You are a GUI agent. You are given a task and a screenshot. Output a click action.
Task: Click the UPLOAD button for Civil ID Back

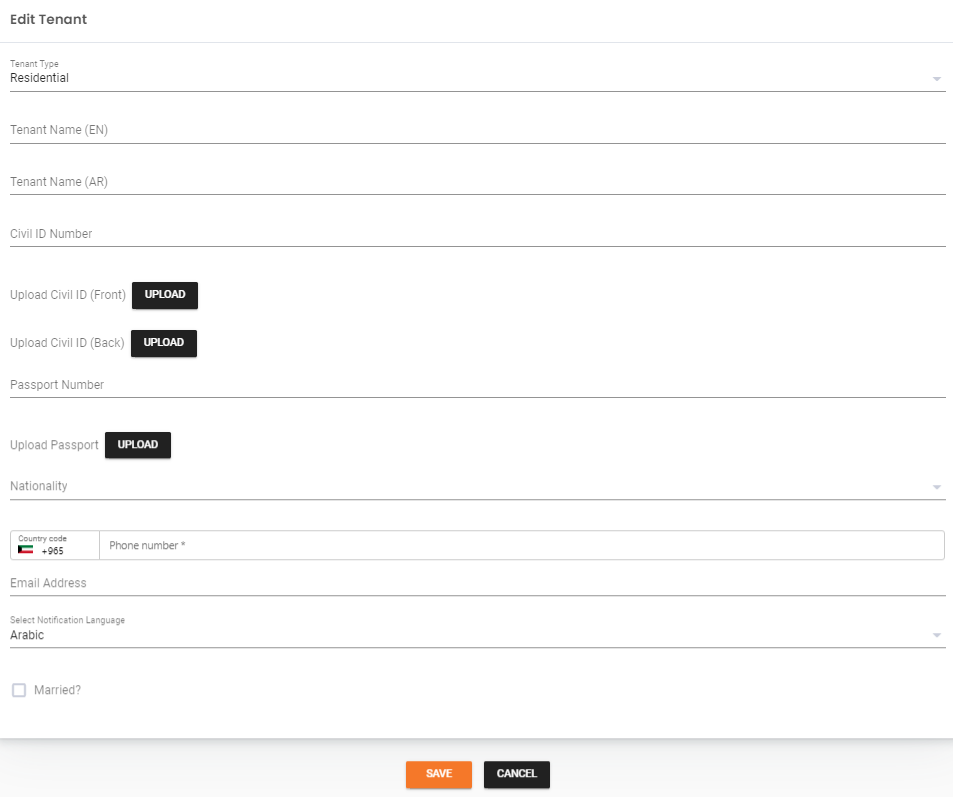coord(163,343)
